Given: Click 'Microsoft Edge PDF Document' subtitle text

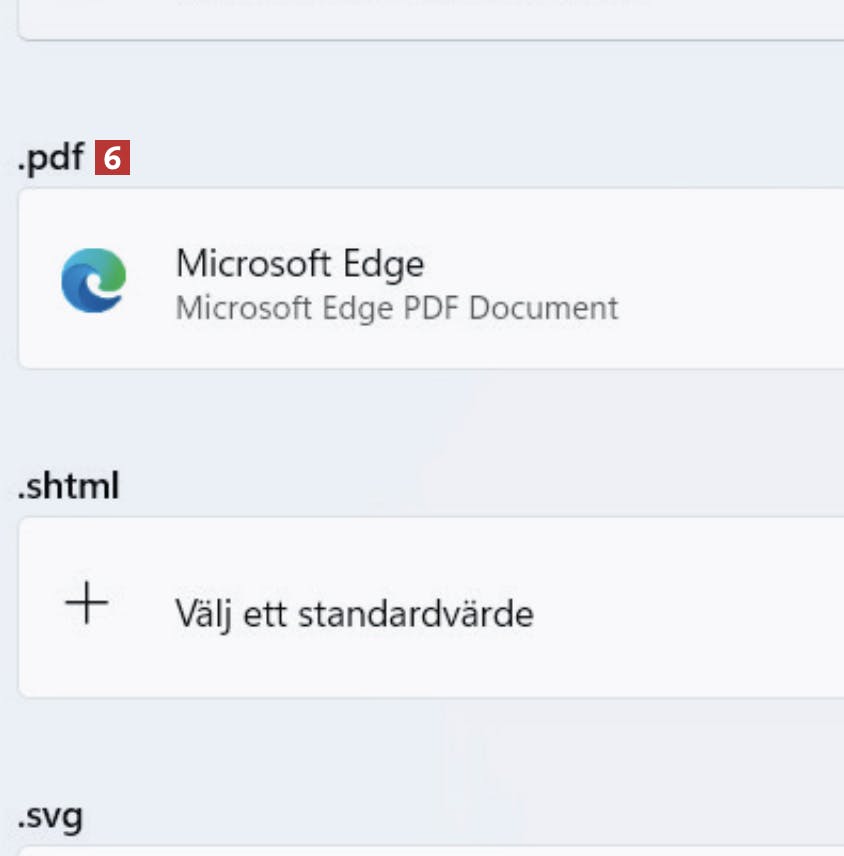Looking at the screenshot, I should [396, 308].
